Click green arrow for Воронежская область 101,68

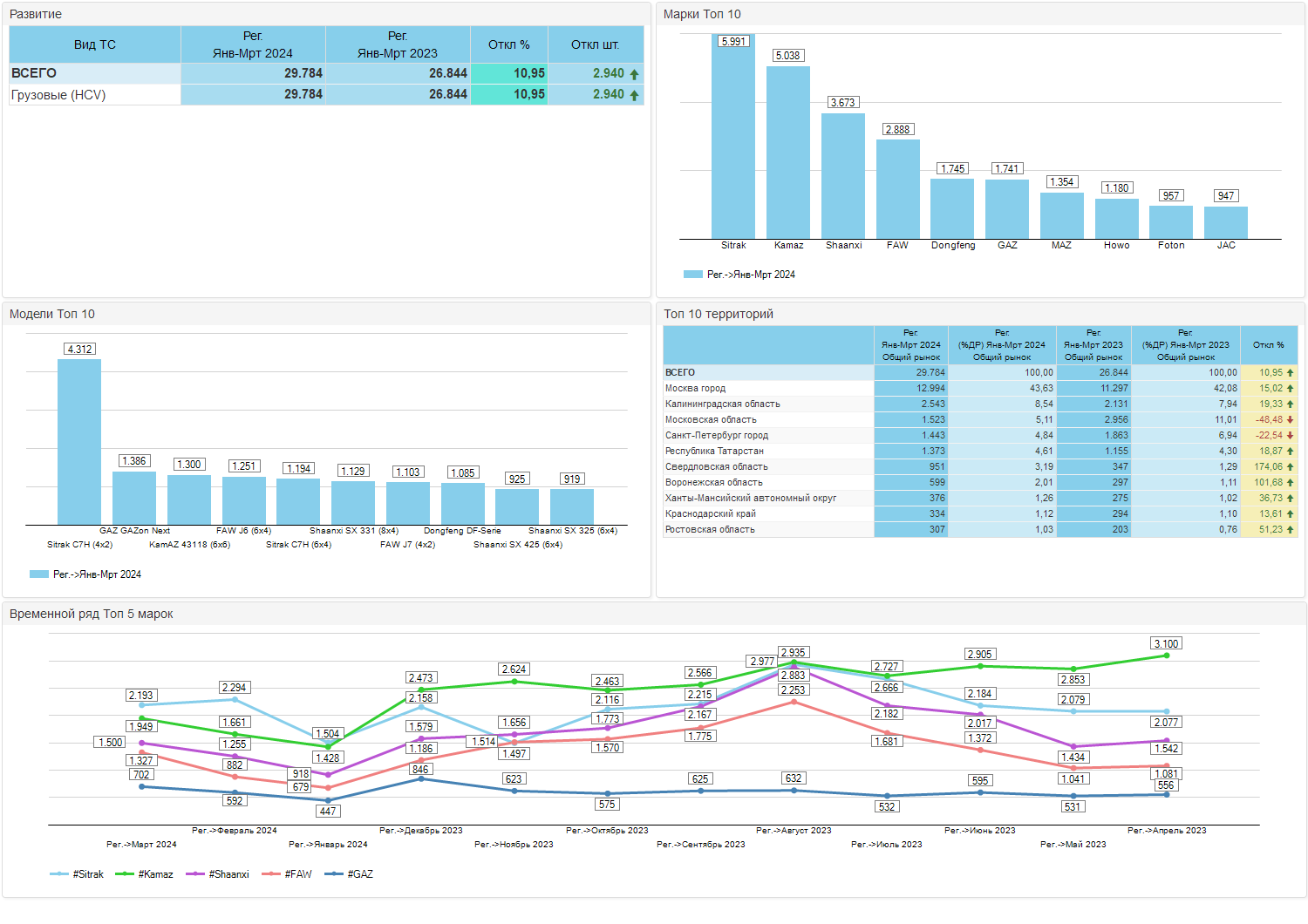(1291, 483)
